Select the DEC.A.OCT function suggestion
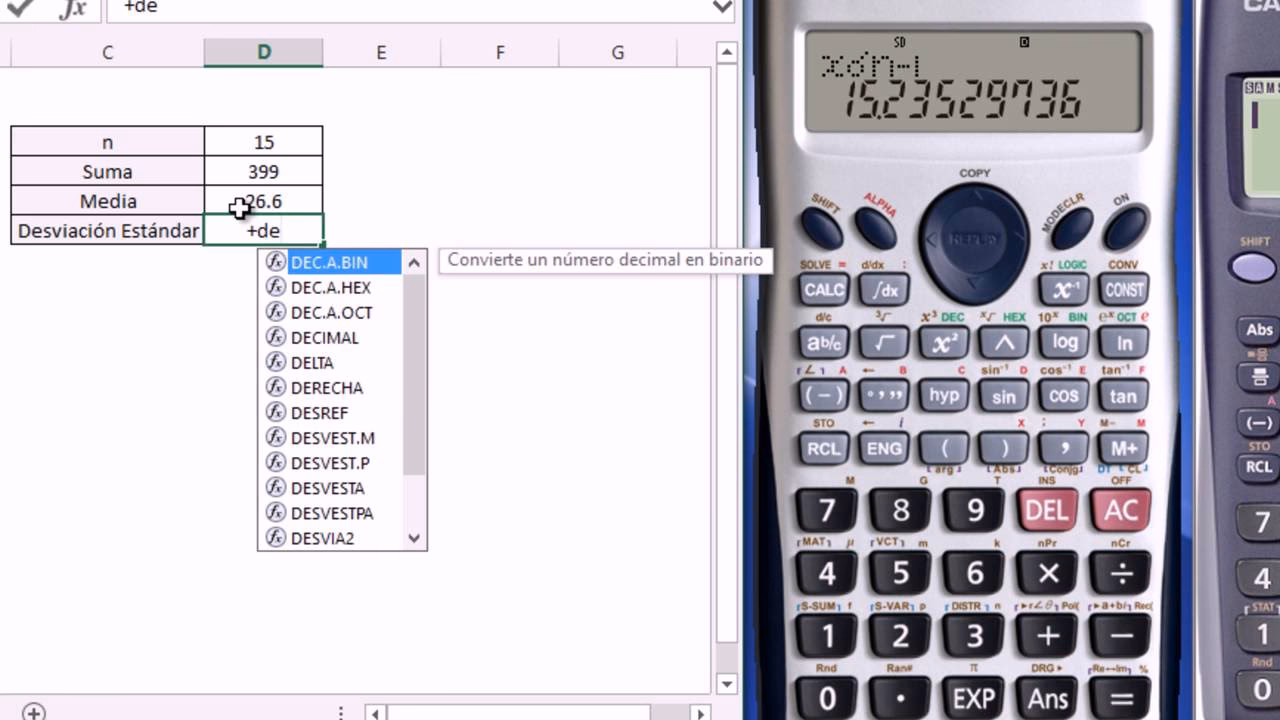This screenshot has width=1280, height=720. tap(333, 312)
